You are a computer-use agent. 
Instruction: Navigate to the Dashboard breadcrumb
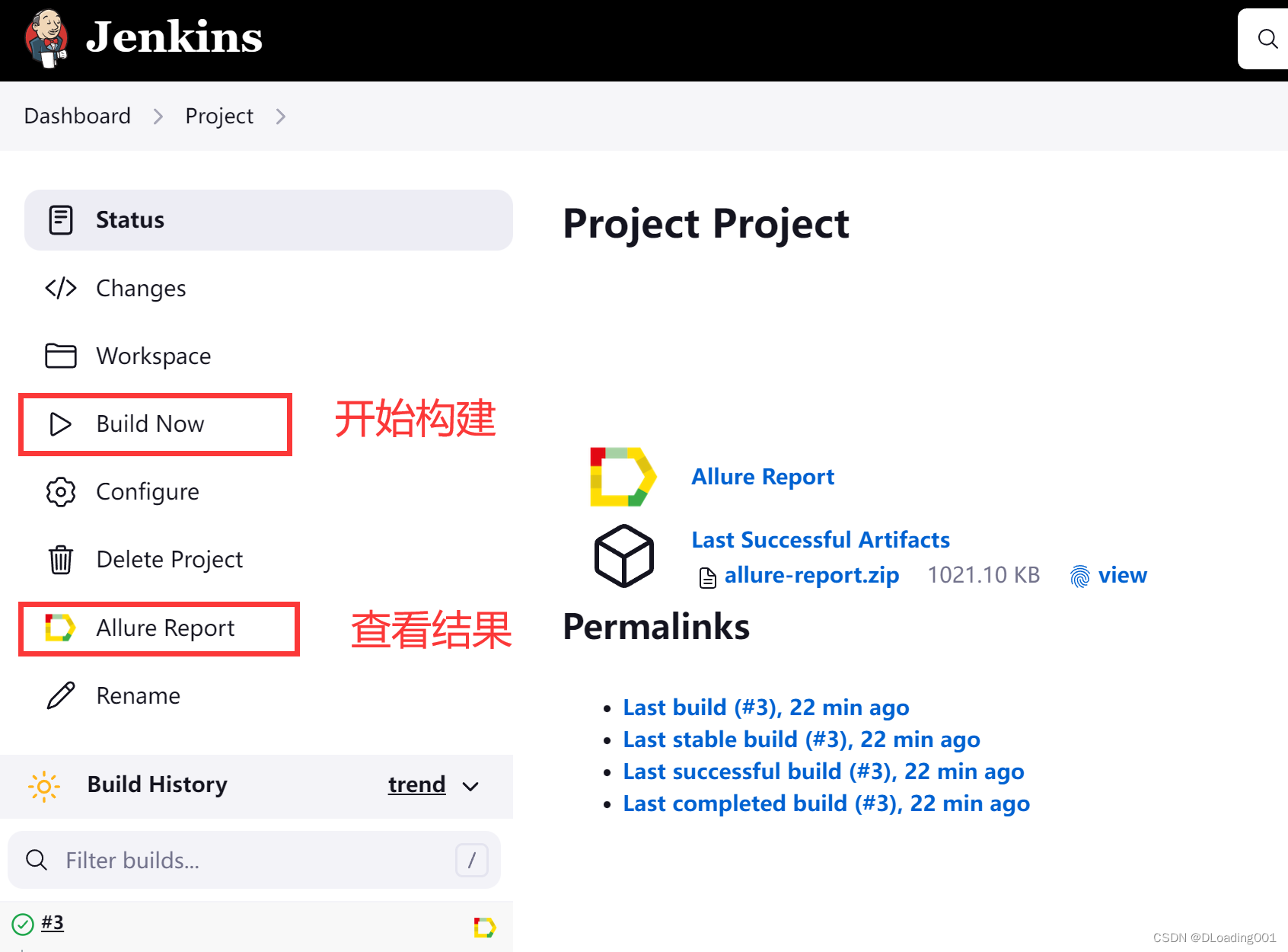[x=77, y=116]
